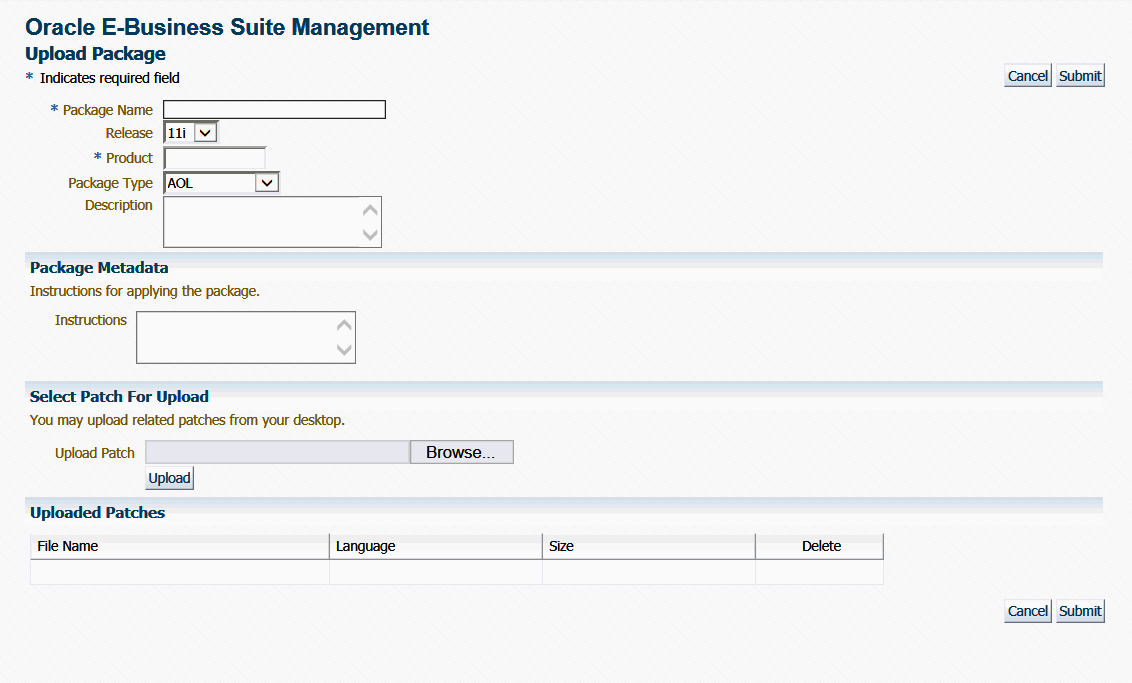Screen dimensions: 1132x683
Task: Open the Release dropdown showing 11i
Action: (191, 133)
